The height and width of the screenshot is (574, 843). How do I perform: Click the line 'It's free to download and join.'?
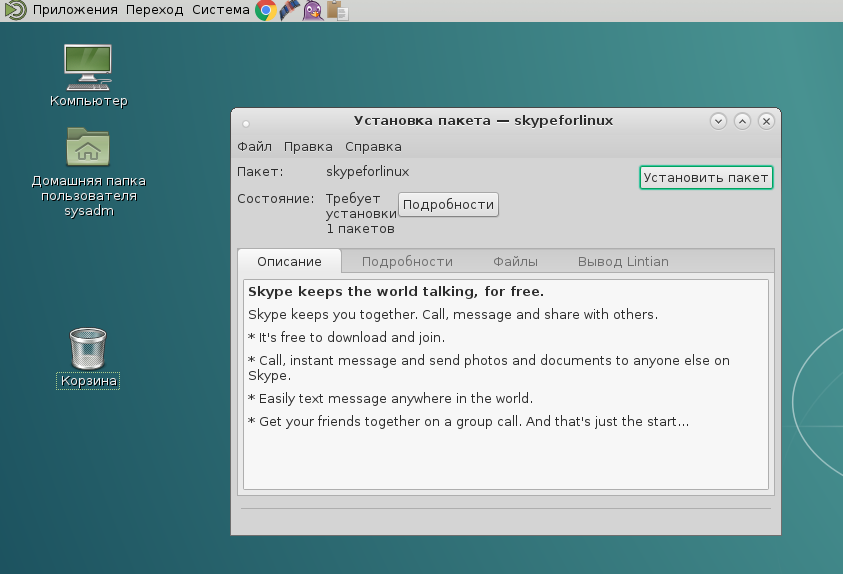coord(346,338)
